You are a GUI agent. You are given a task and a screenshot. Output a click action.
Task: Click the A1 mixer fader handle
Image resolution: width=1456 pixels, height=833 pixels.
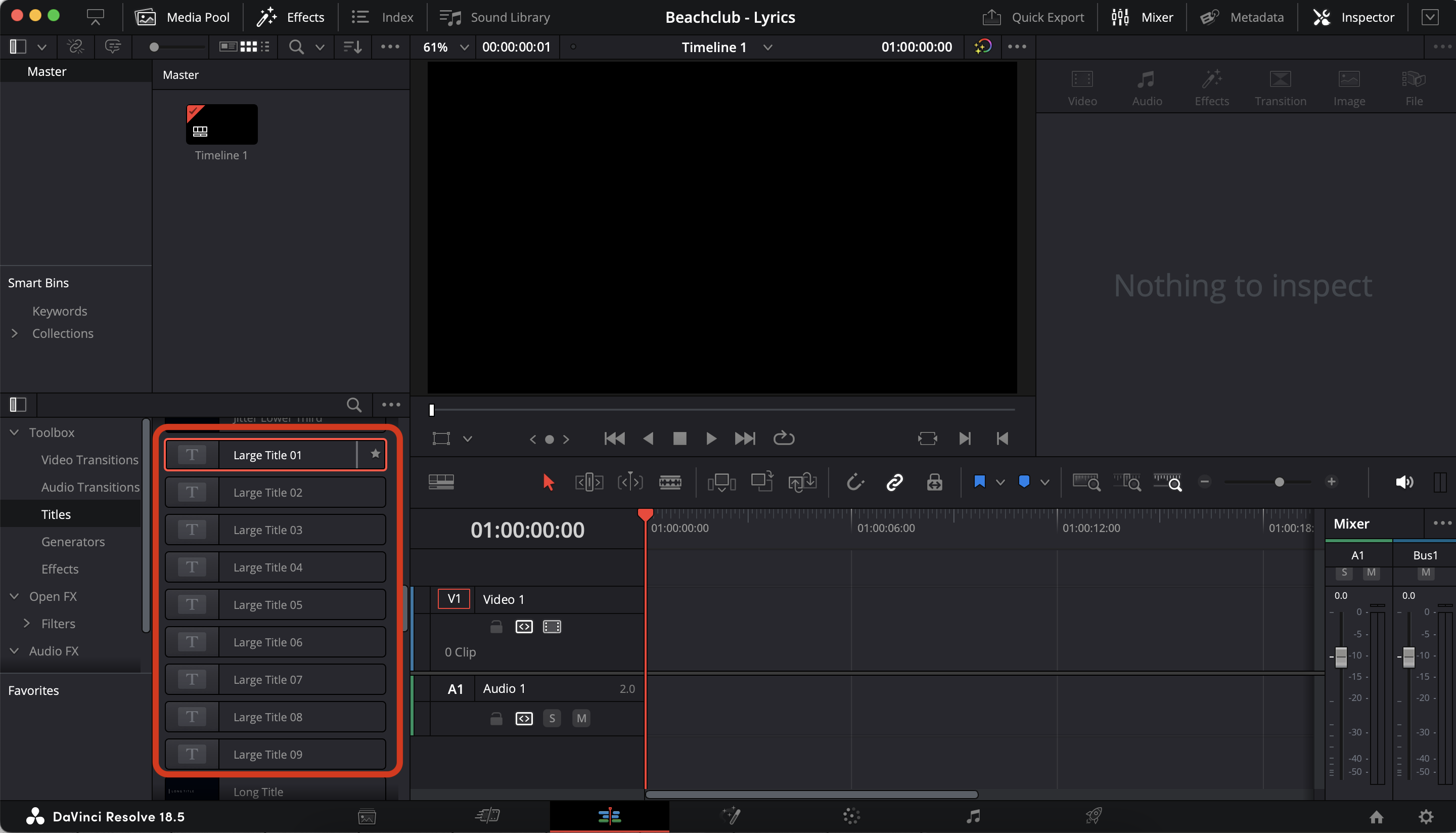1341,657
